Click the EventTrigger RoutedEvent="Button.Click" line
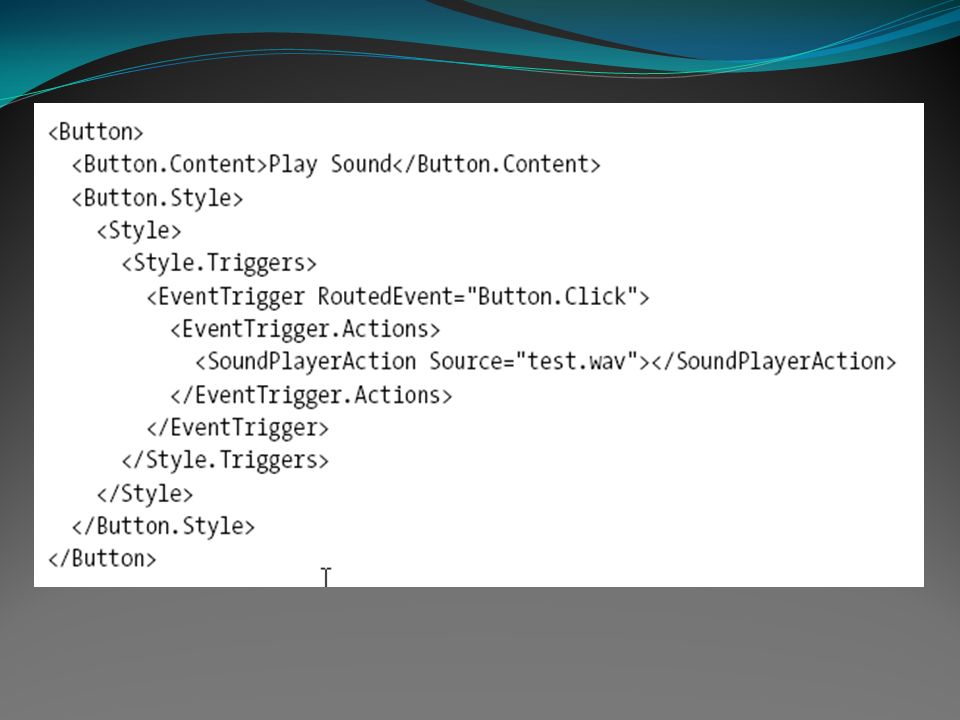 coord(398,297)
